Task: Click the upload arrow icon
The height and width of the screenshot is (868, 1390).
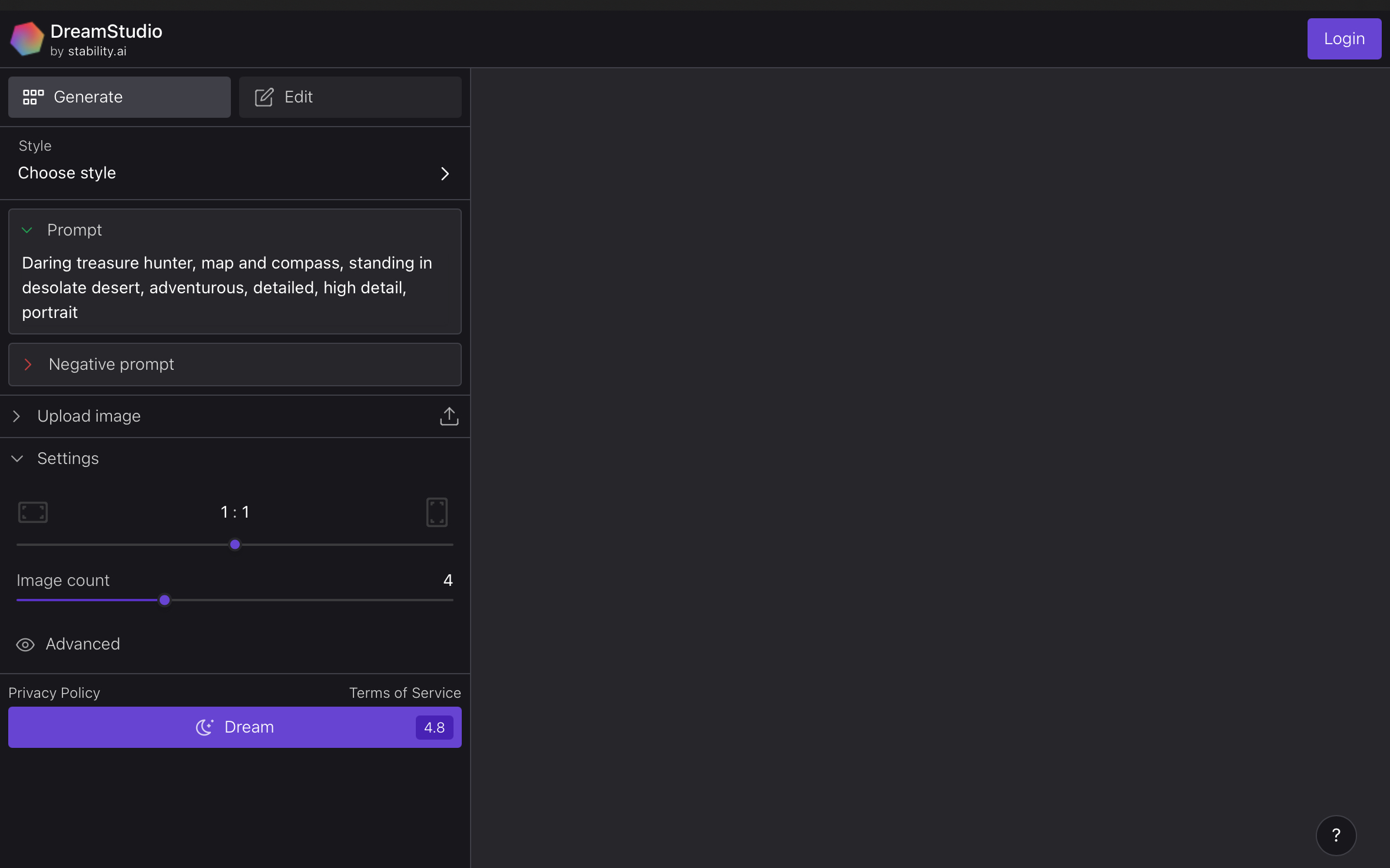Action: click(x=449, y=416)
